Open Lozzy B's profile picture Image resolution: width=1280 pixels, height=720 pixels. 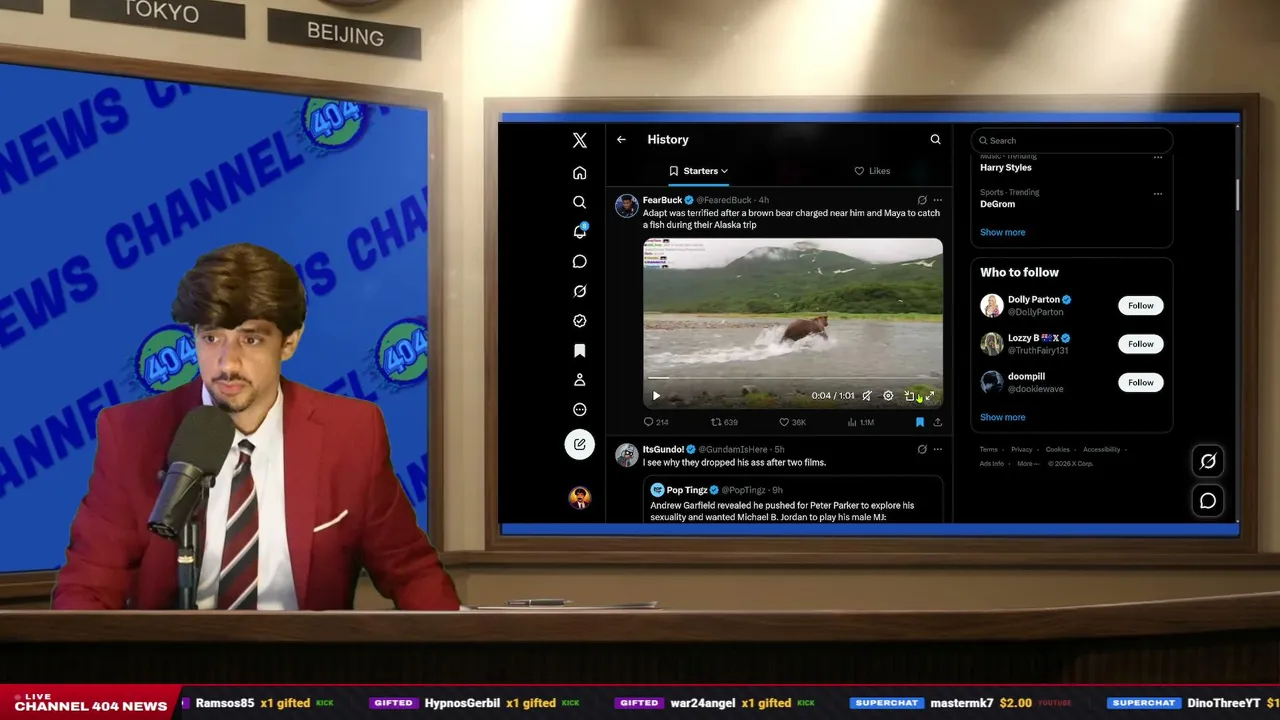(x=992, y=344)
